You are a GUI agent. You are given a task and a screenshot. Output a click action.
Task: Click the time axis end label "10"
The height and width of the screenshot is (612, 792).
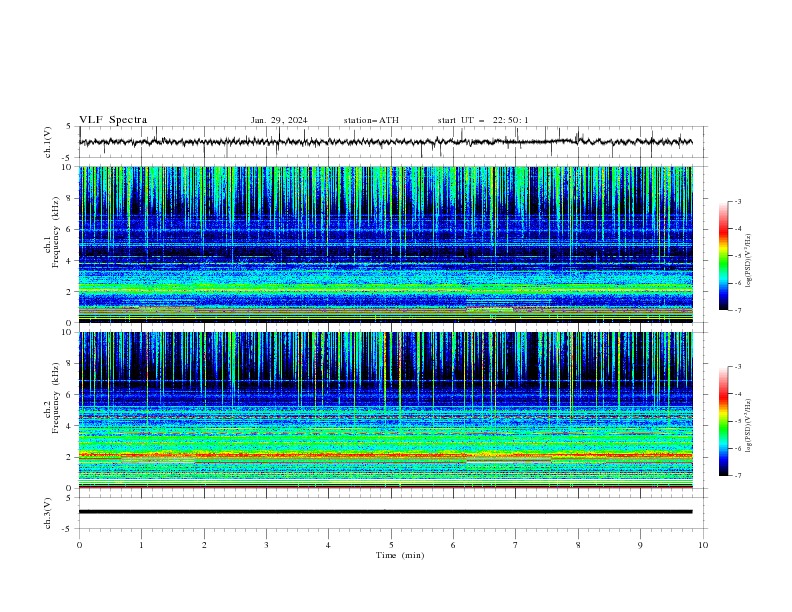click(x=703, y=545)
